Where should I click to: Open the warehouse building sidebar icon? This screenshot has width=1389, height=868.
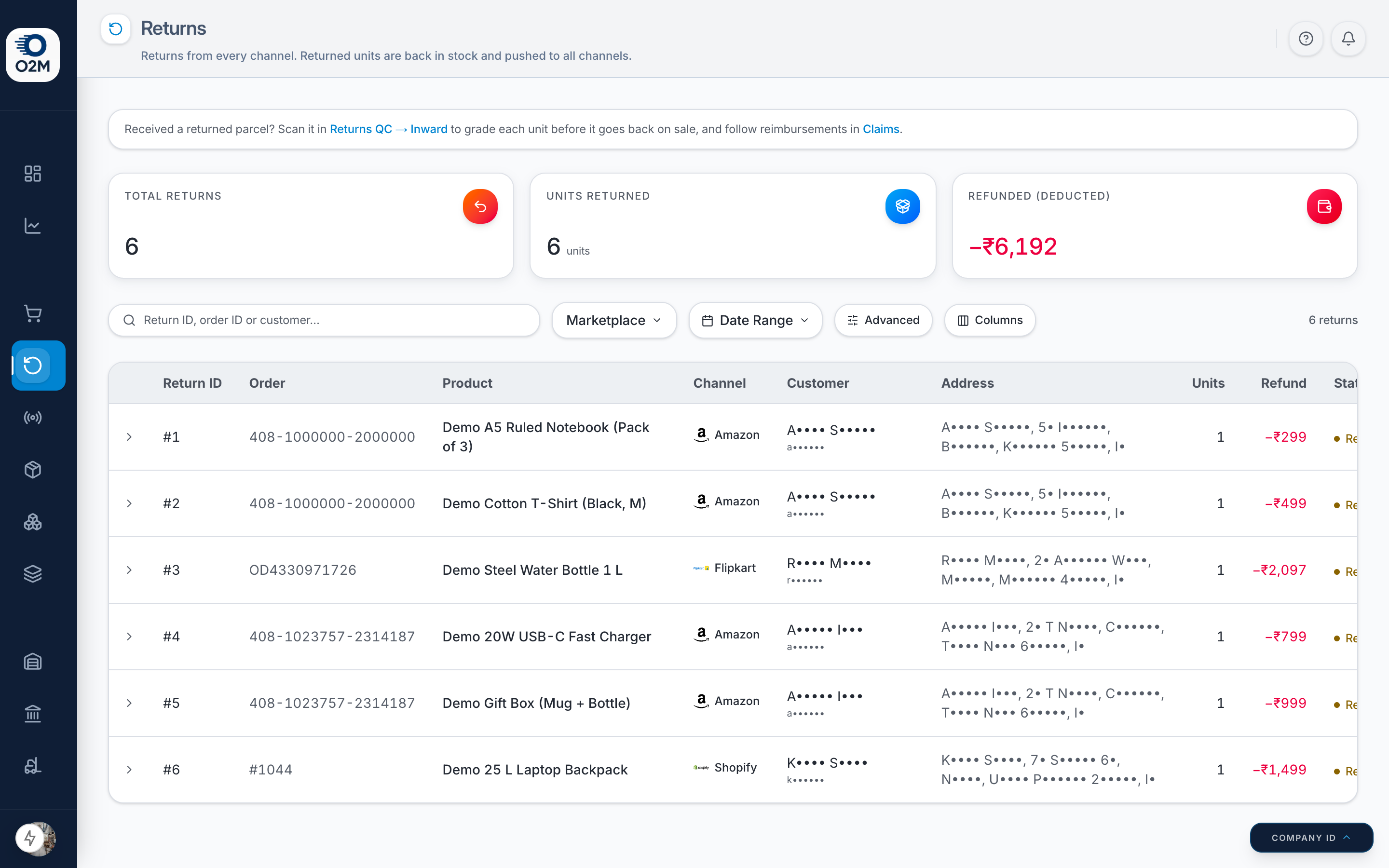(33, 662)
